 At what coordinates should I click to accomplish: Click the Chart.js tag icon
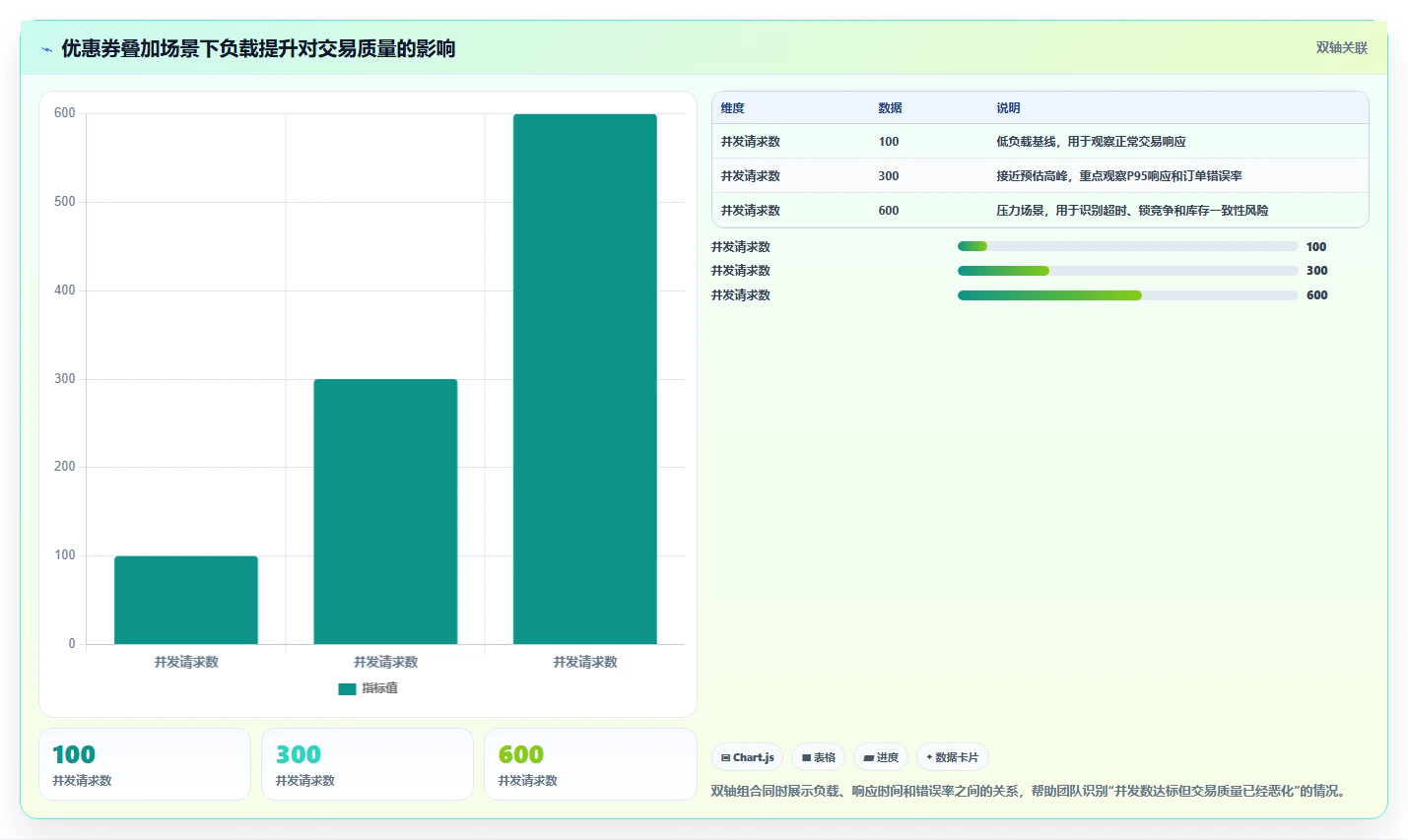pos(726,758)
